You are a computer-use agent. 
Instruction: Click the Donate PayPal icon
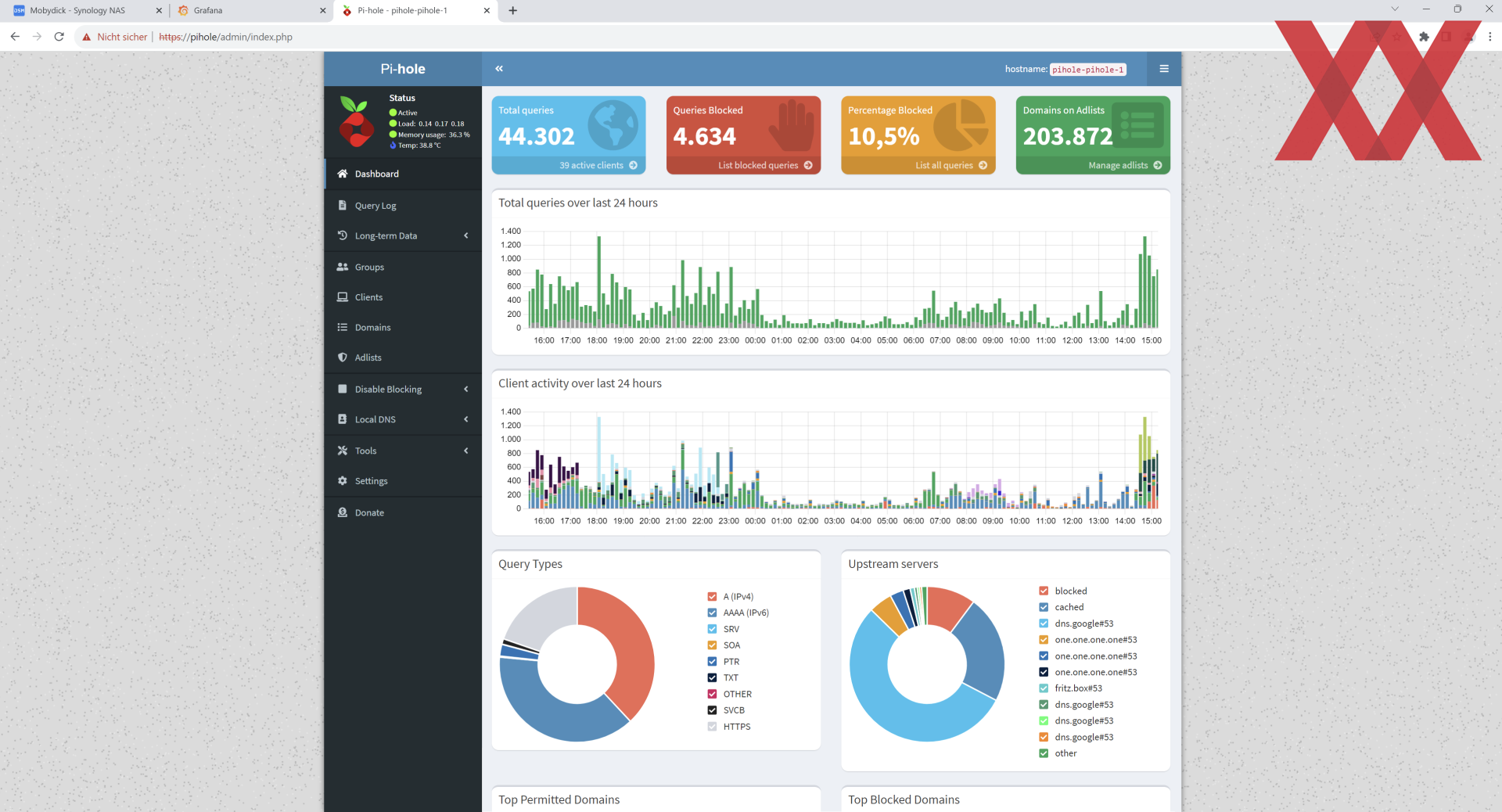pyautogui.click(x=342, y=512)
